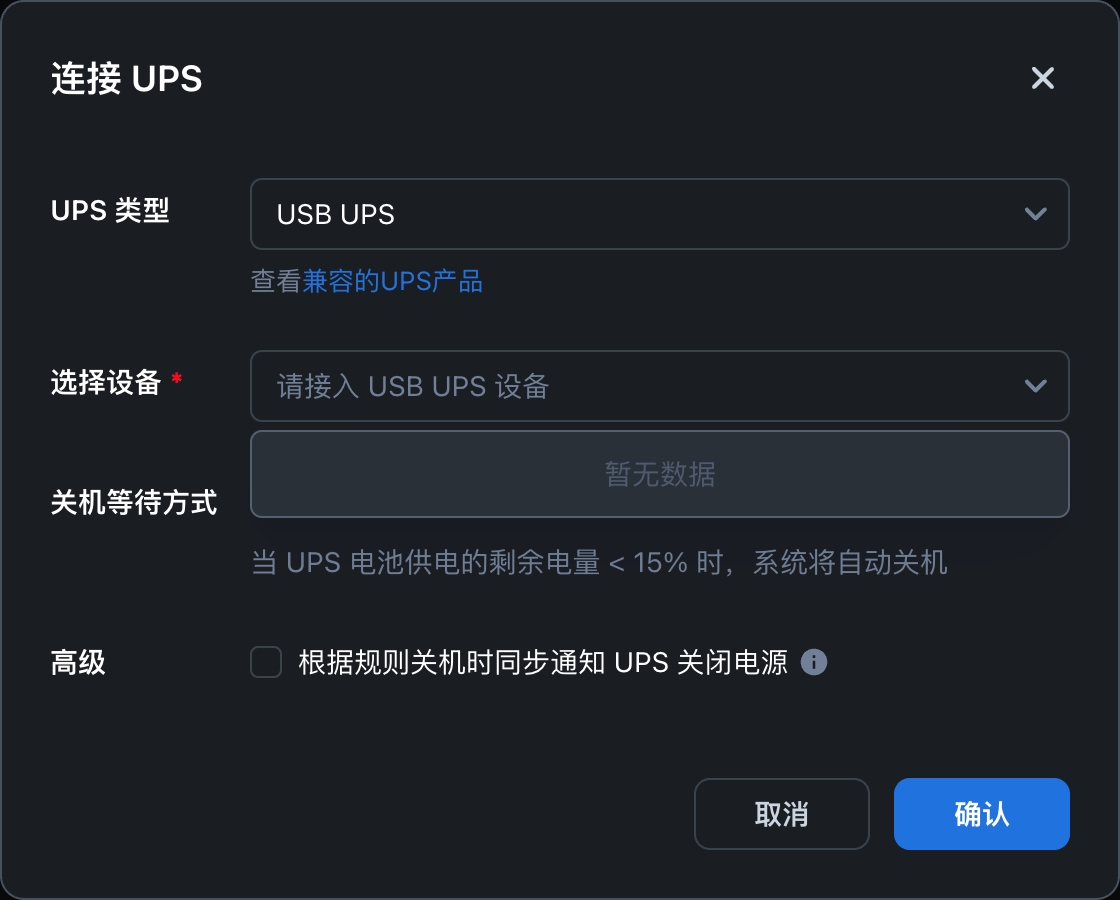This screenshot has width=1120, height=900.
Task: Click the 关机等待方式 label
Action: pos(134,502)
